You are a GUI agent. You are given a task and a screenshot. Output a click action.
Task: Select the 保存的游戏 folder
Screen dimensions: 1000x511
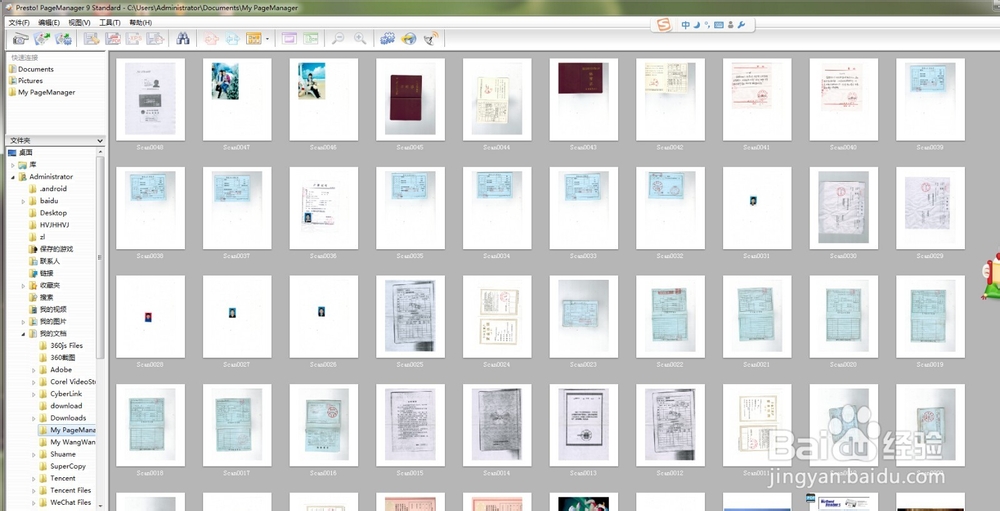coord(50,249)
